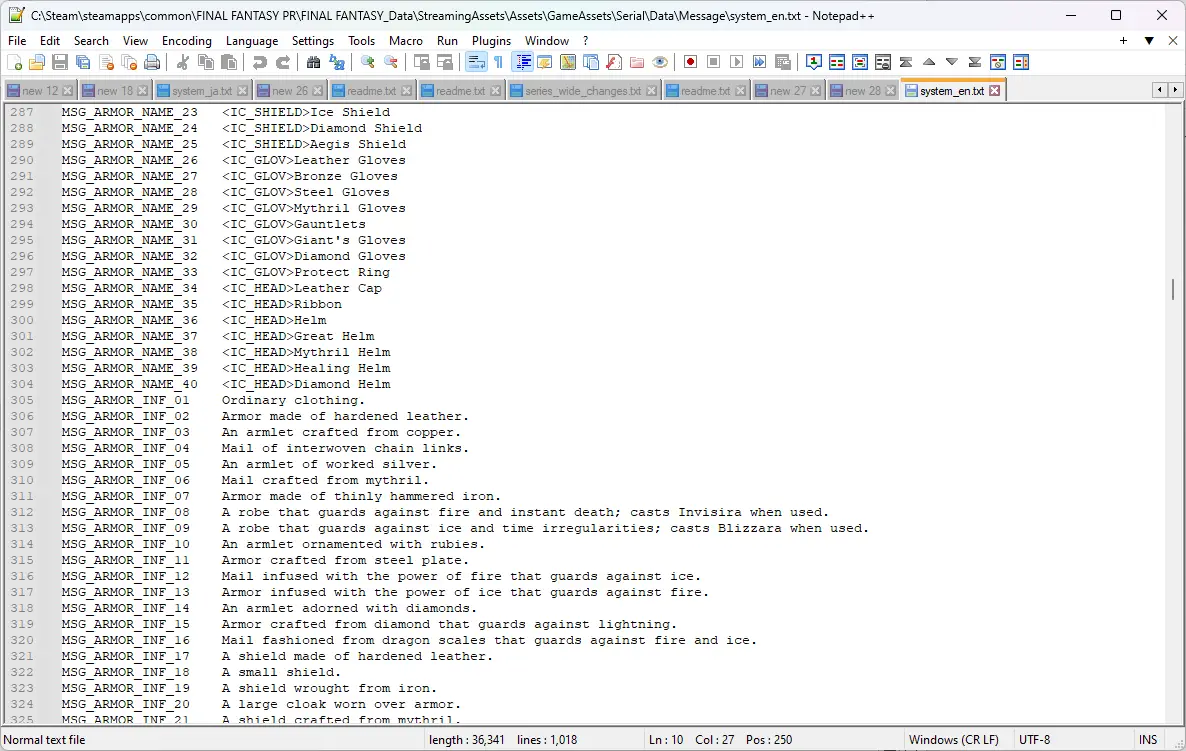Click the Open file folder icon

click(x=37, y=63)
